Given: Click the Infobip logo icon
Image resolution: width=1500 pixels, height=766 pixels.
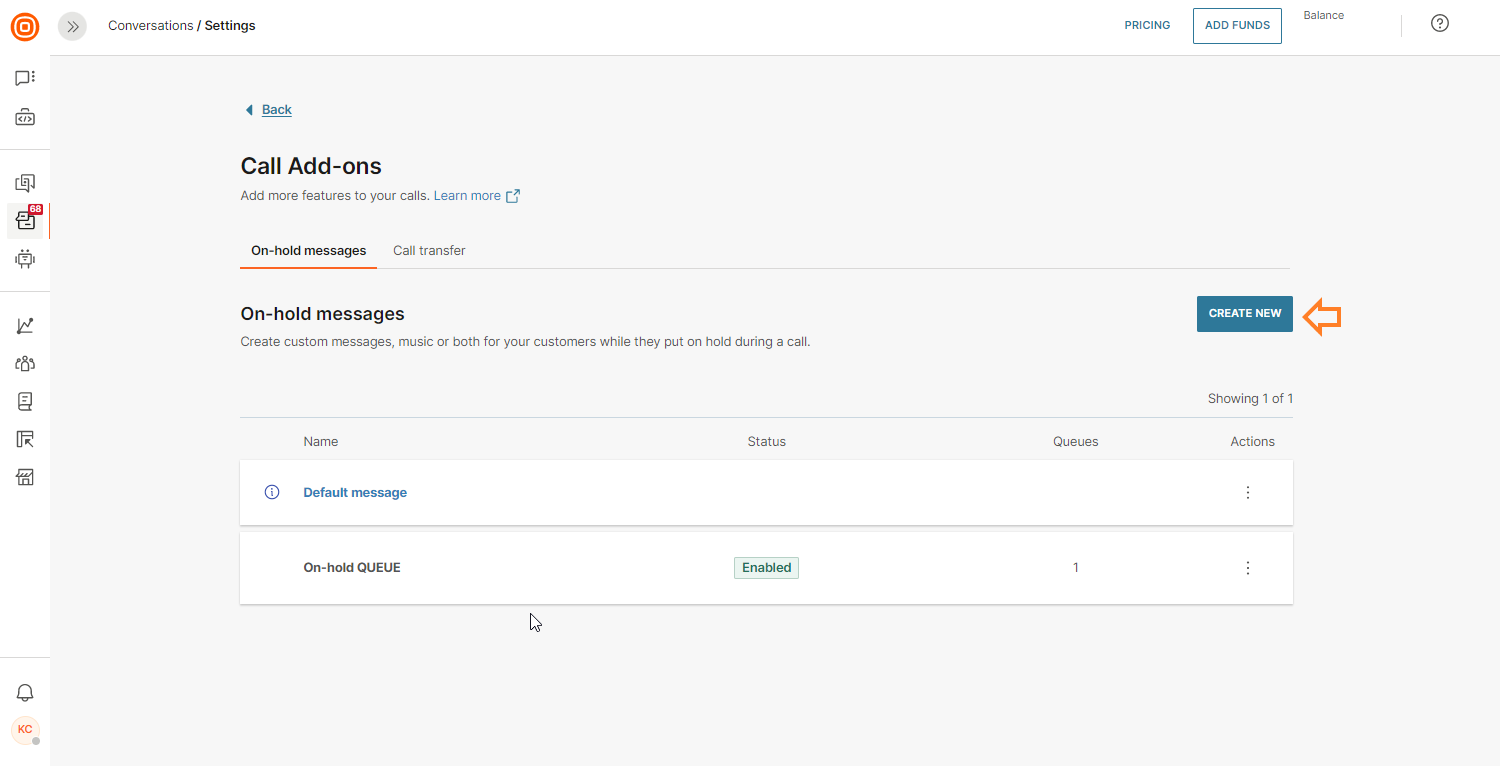Looking at the screenshot, I should pos(25,27).
